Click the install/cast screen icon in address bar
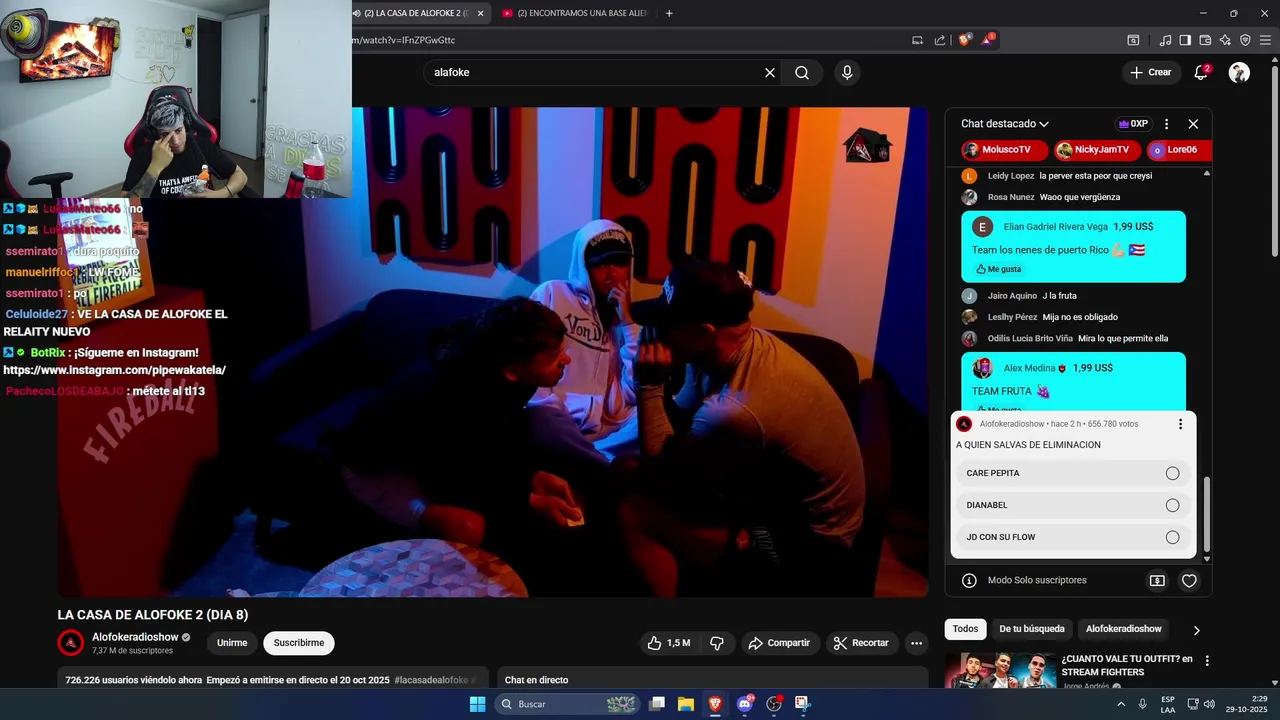 coord(917,40)
